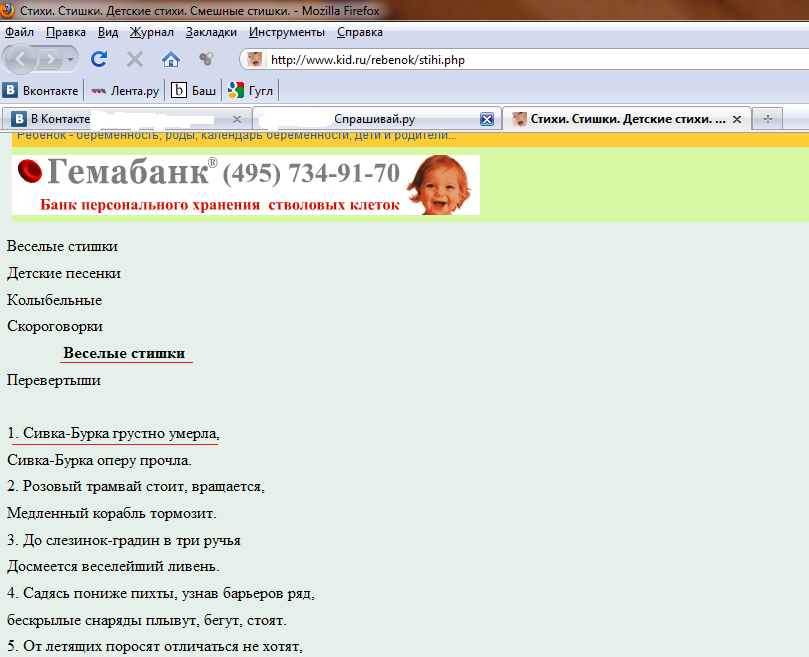
Task: Open the Гугл bookmark
Action: click(251, 90)
